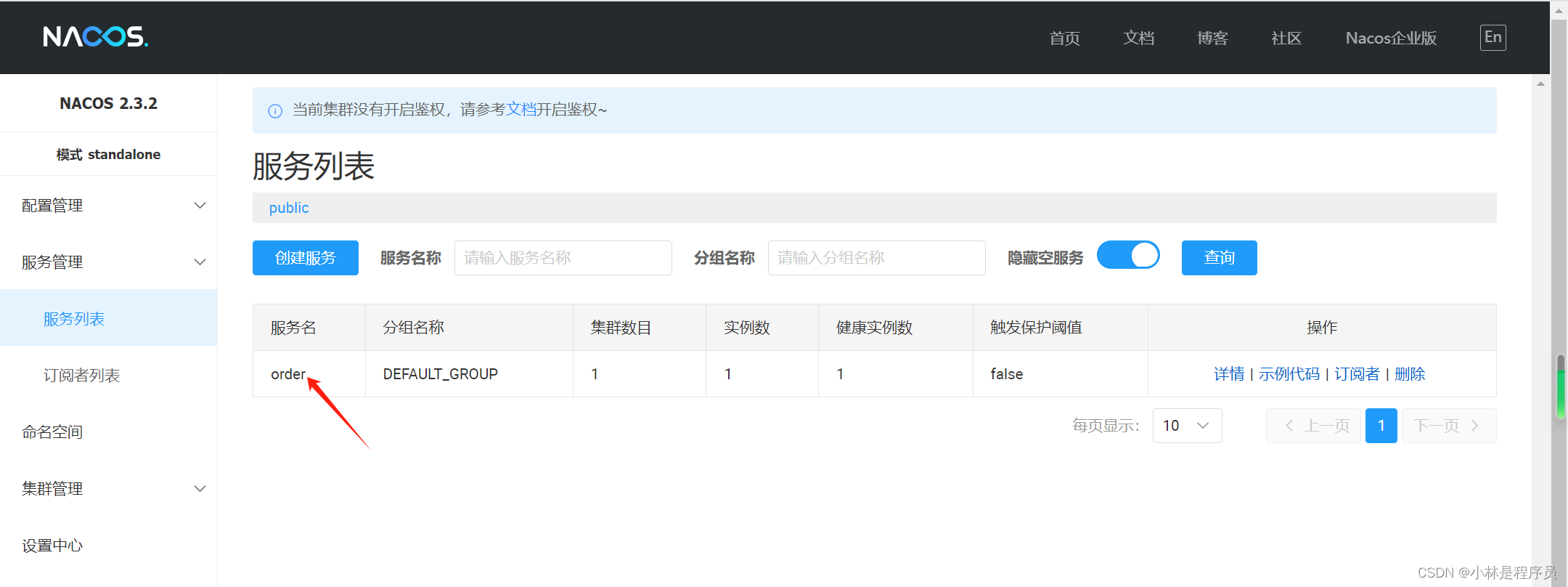Select the public namespace tab
The width and height of the screenshot is (1568, 587).
(x=289, y=208)
